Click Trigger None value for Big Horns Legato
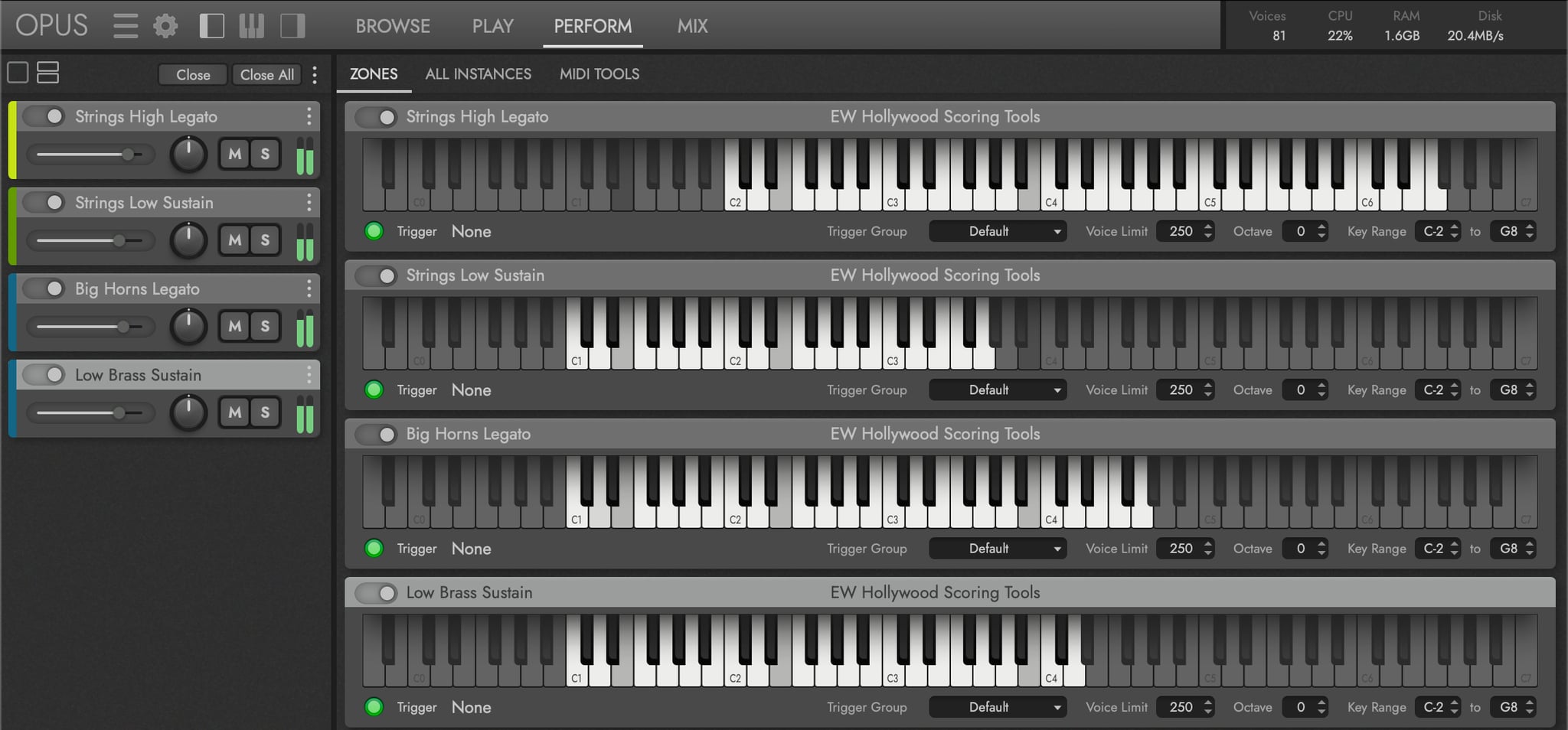This screenshot has height=730, width=1568. (471, 549)
